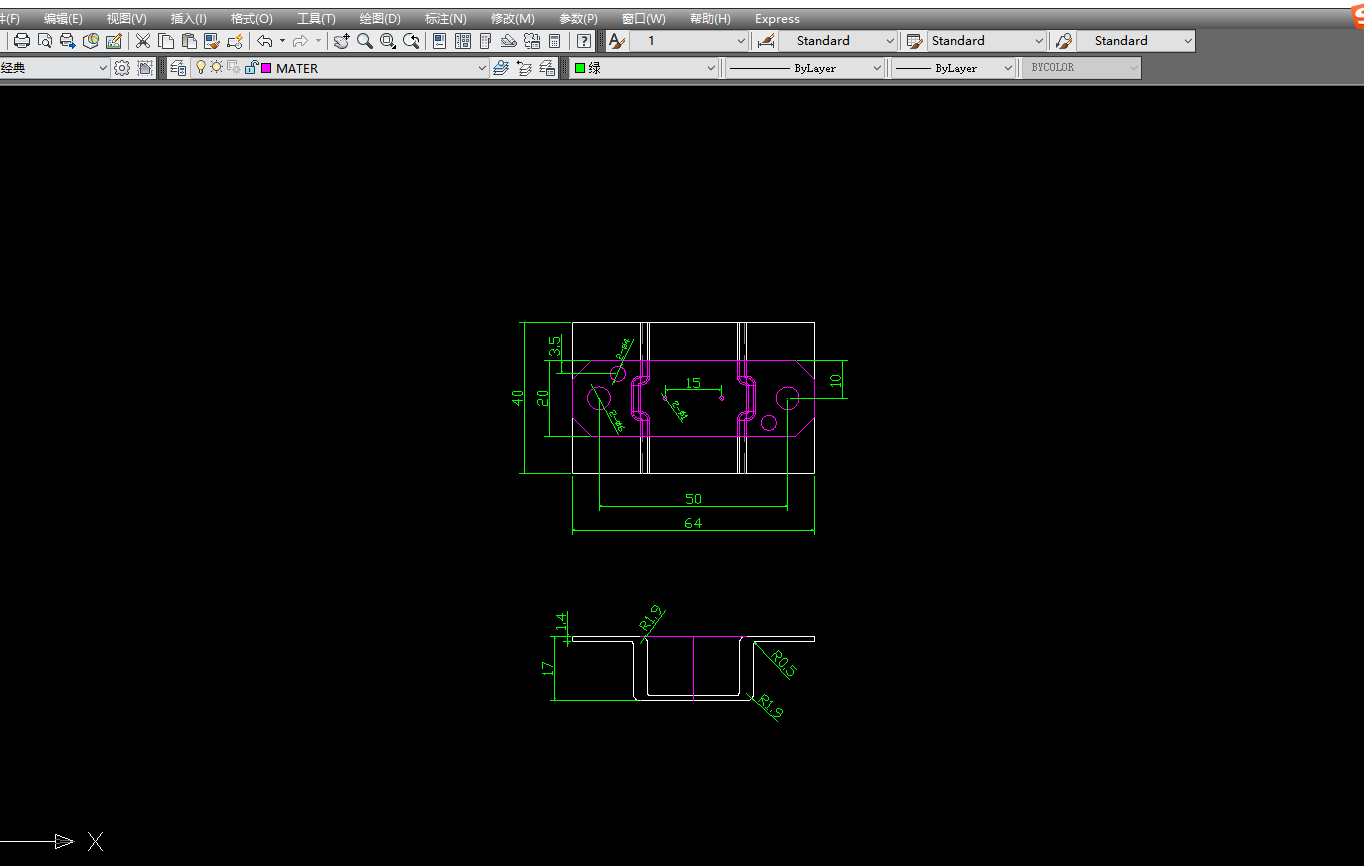1364x866 pixels.
Task: Open the Layer Properties Manager icon
Action: click(x=178, y=68)
